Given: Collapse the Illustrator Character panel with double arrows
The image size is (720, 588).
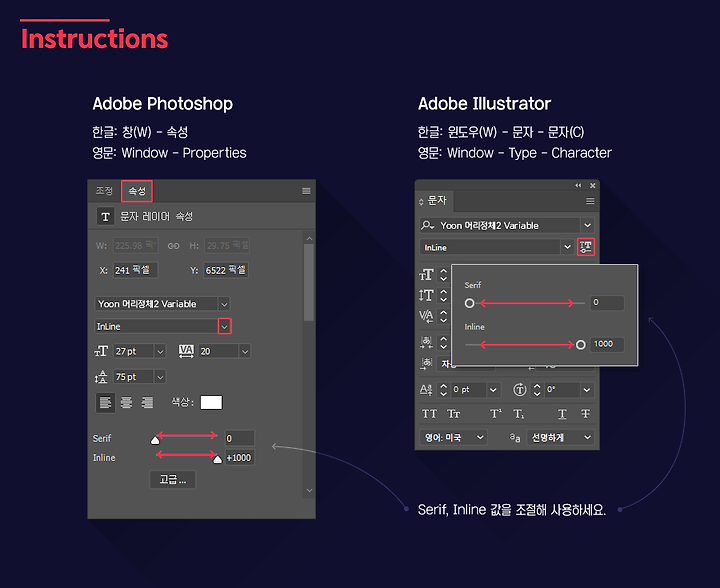Looking at the screenshot, I should pyautogui.click(x=578, y=185).
